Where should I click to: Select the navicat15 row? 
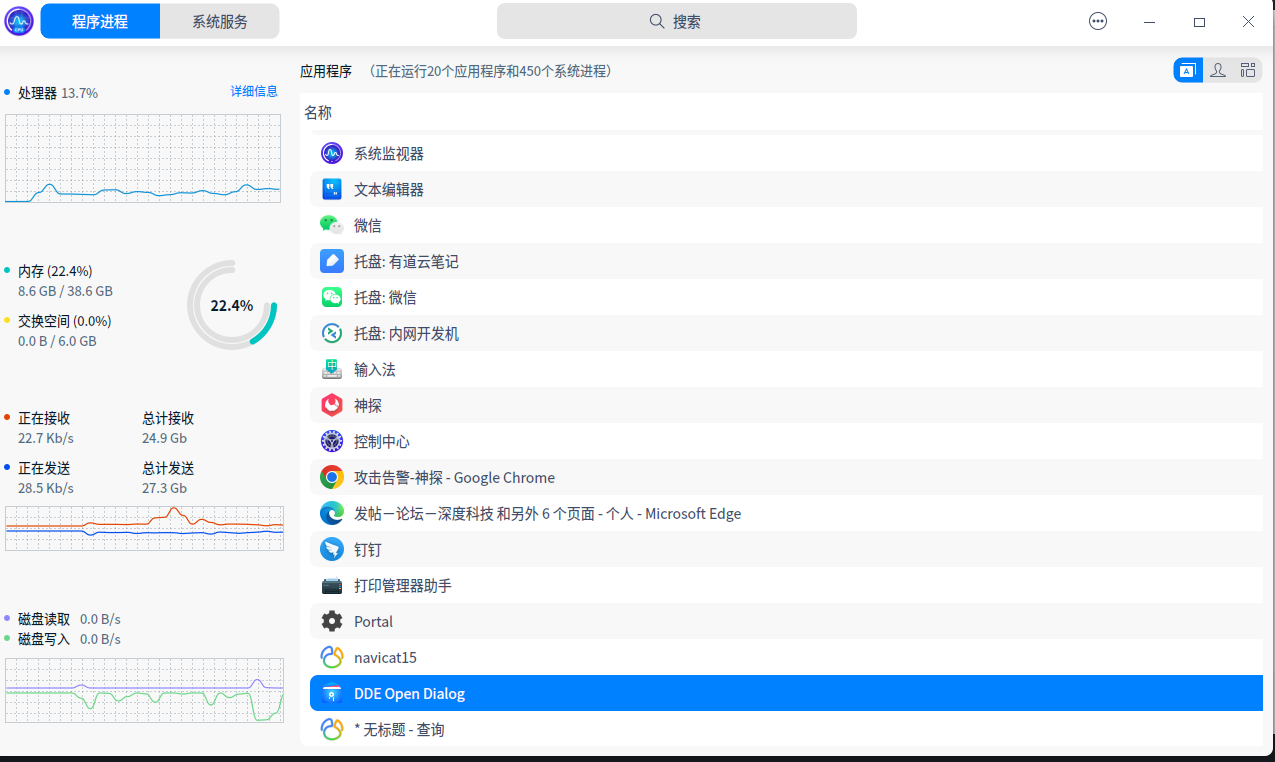click(786, 657)
